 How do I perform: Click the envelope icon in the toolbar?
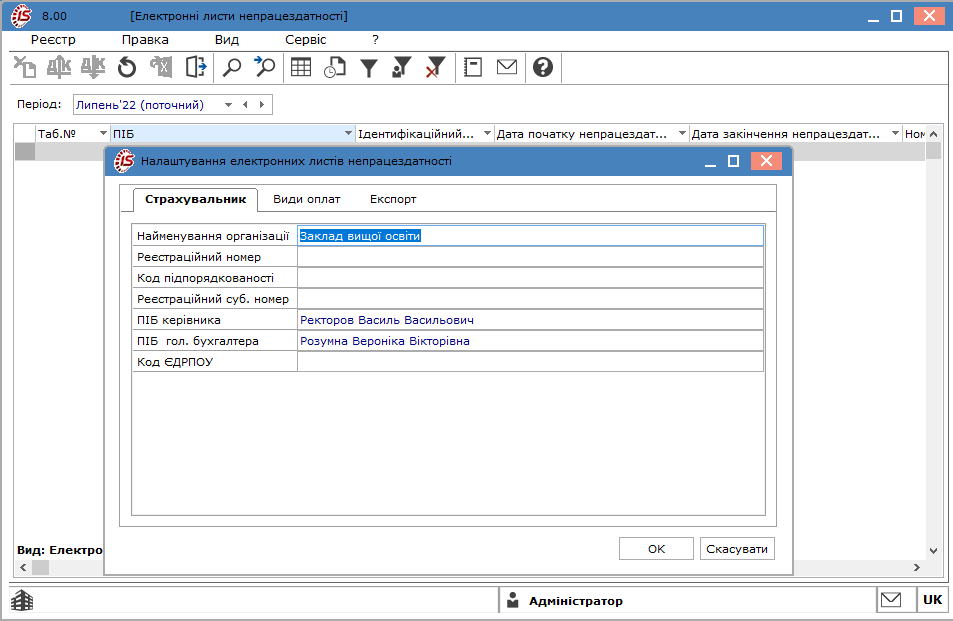coord(507,67)
